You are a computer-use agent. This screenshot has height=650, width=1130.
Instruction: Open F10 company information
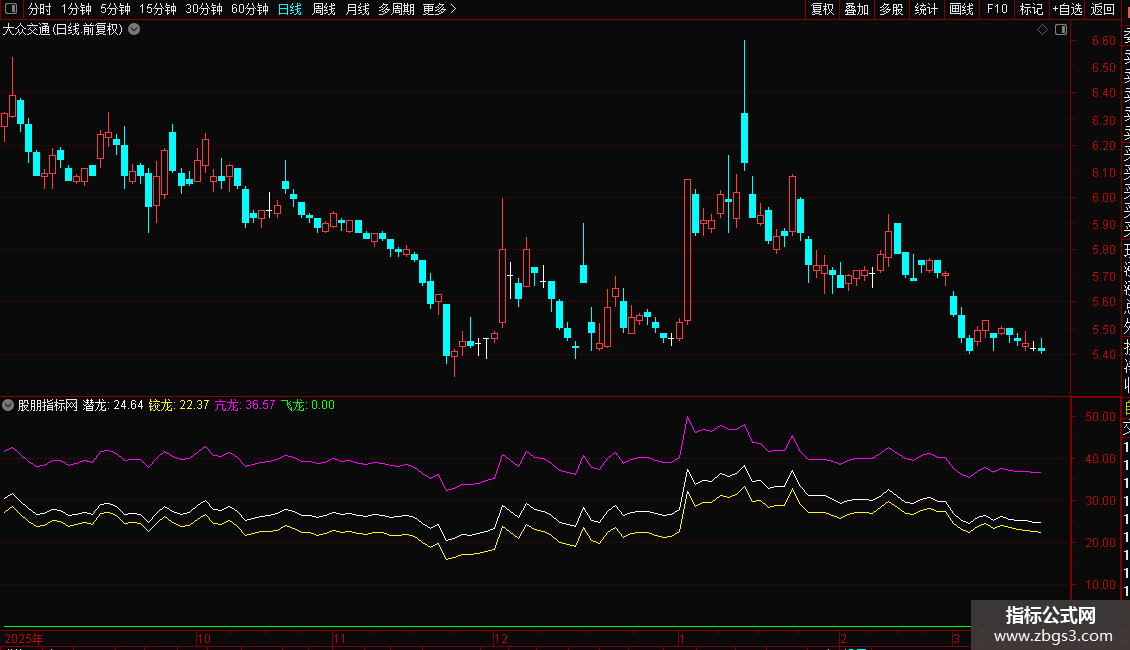point(997,9)
